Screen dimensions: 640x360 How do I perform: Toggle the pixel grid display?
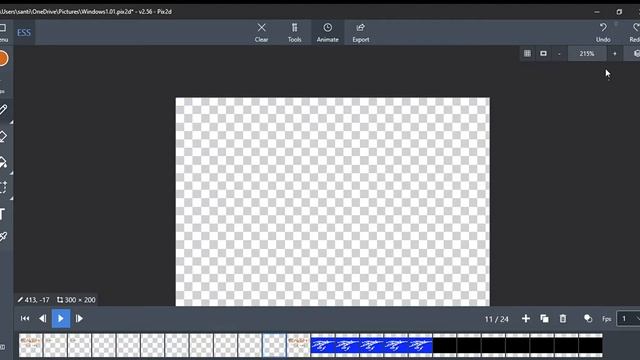point(527,53)
